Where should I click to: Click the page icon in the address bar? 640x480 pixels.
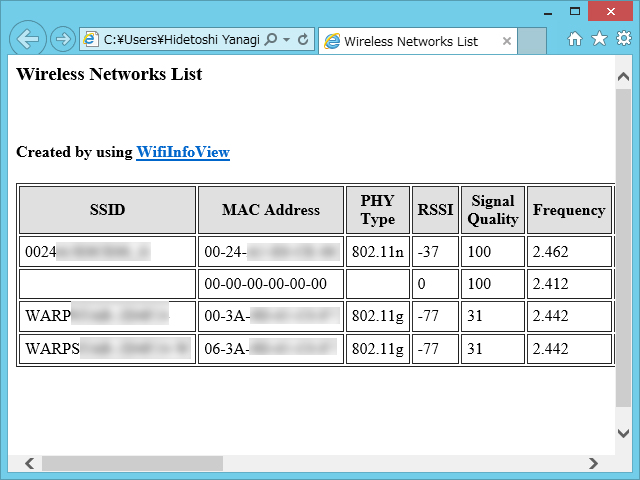[x=91, y=39]
